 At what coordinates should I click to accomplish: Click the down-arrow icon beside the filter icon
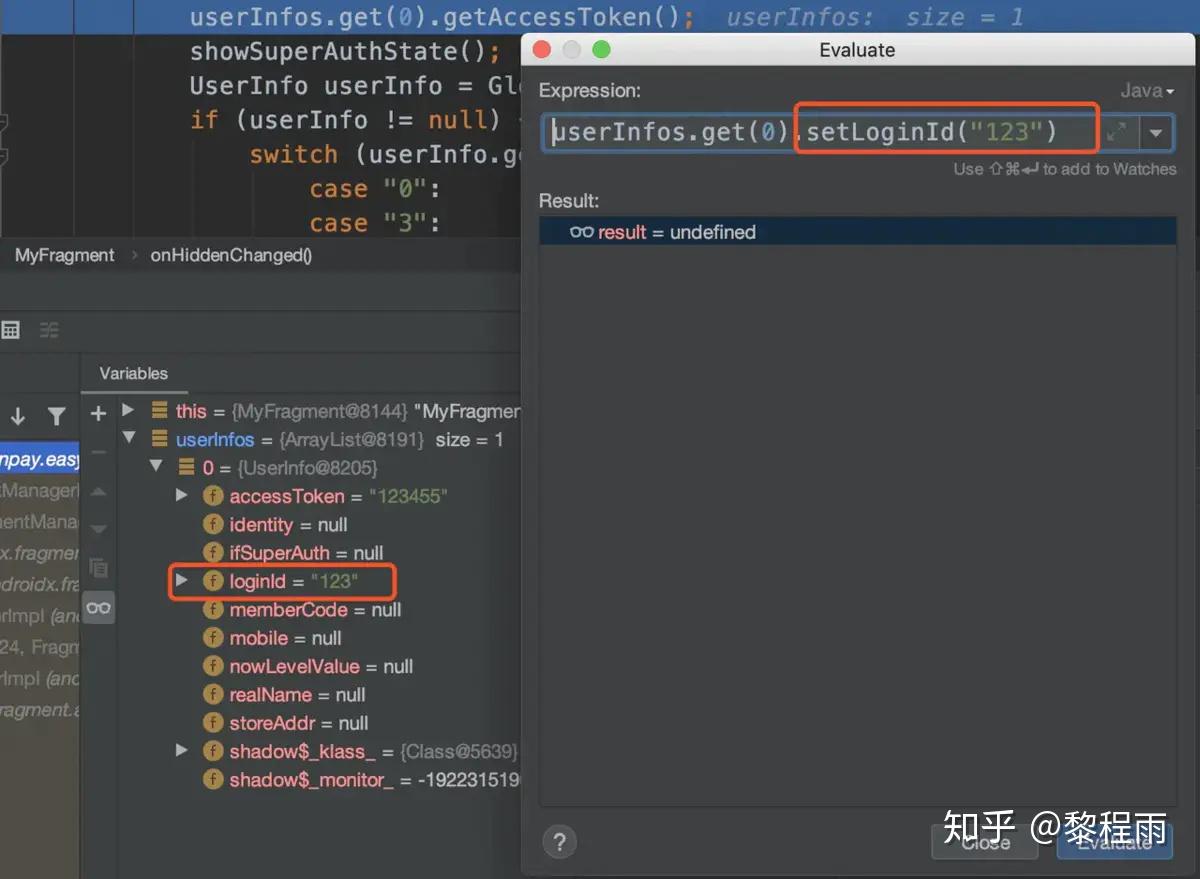pos(16,416)
